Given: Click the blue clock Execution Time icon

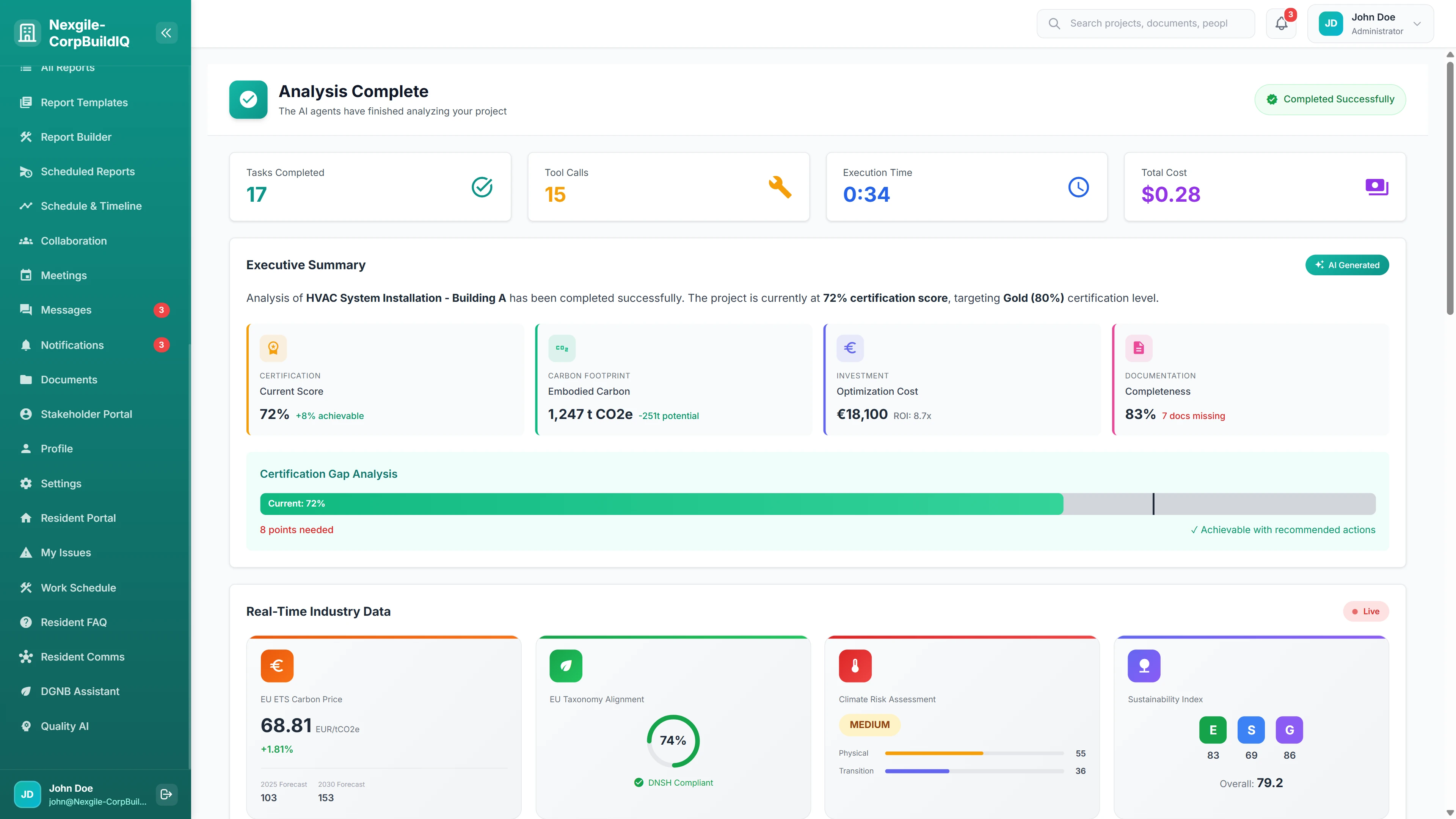Looking at the screenshot, I should (1078, 187).
